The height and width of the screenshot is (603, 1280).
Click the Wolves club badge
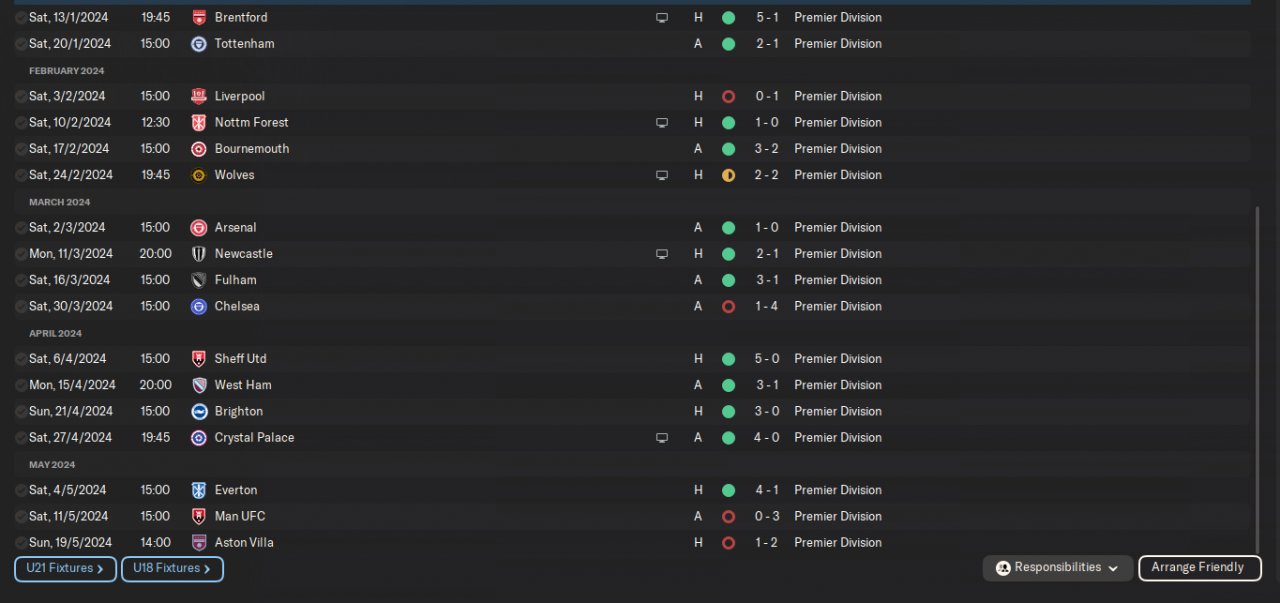(x=199, y=176)
